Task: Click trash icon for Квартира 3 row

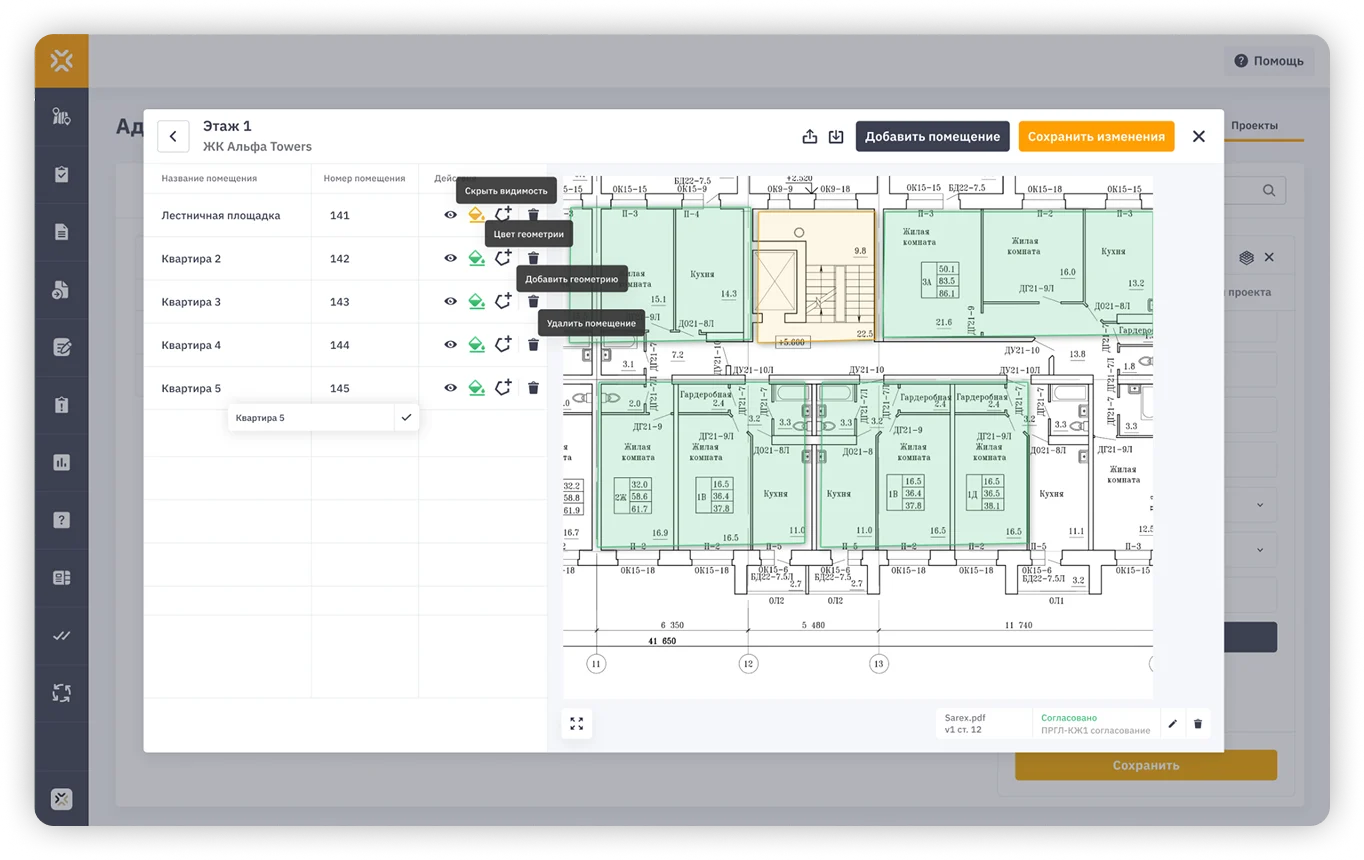Action: tap(533, 301)
